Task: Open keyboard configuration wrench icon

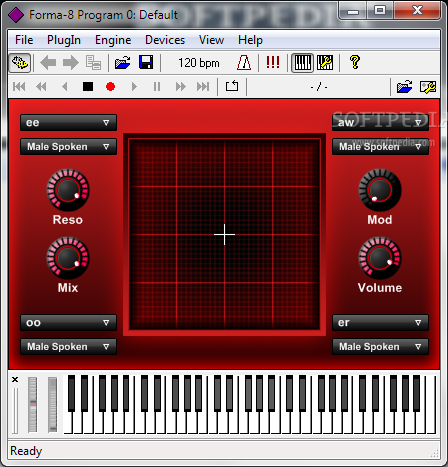Action: [325, 63]
